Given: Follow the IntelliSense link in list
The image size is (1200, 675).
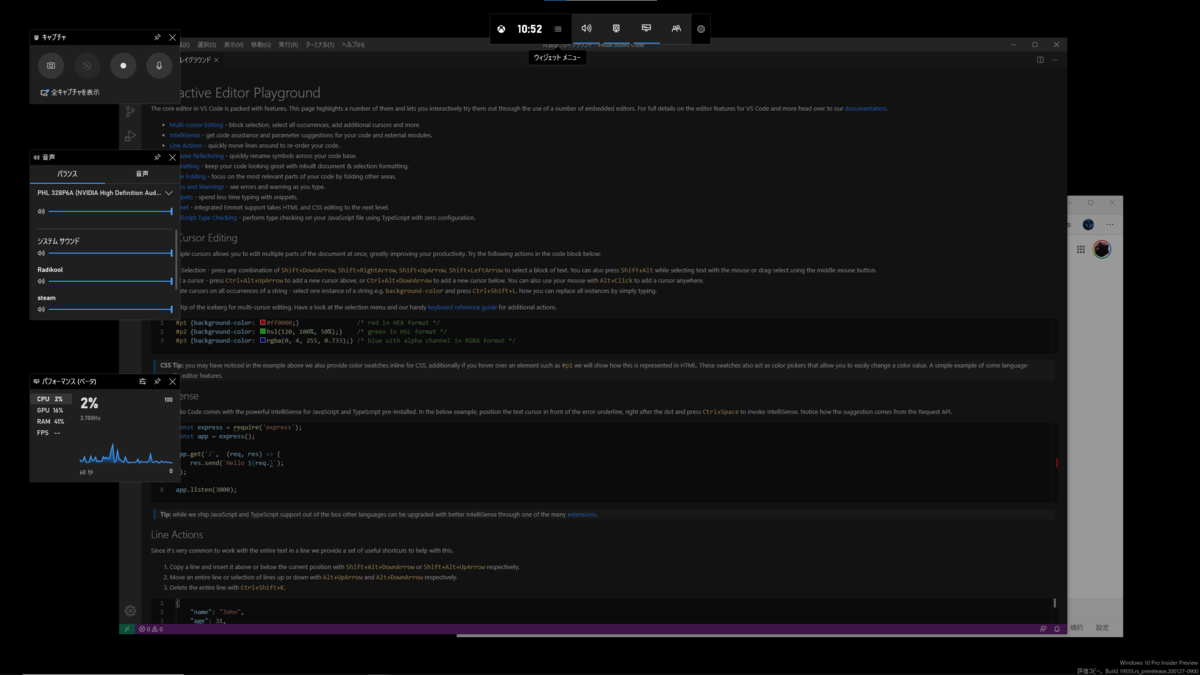Looking at the screenshot, I should (185, 135).
